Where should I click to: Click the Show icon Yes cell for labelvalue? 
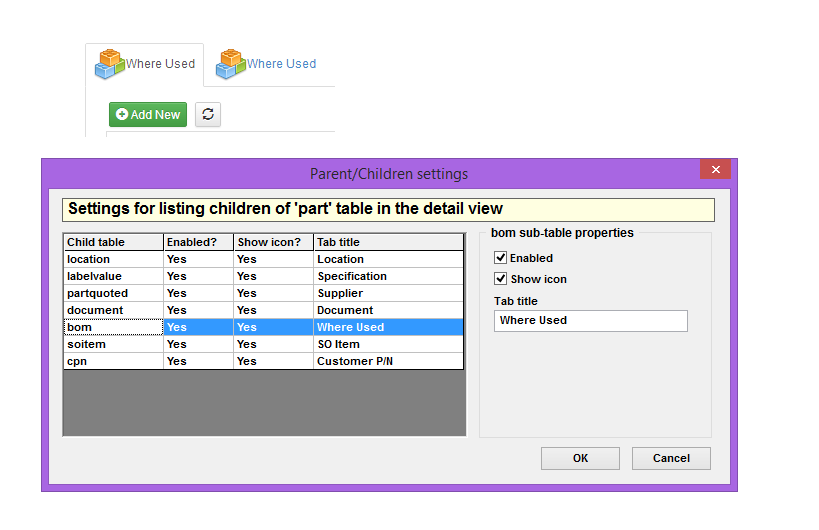(x=273, y=276)
